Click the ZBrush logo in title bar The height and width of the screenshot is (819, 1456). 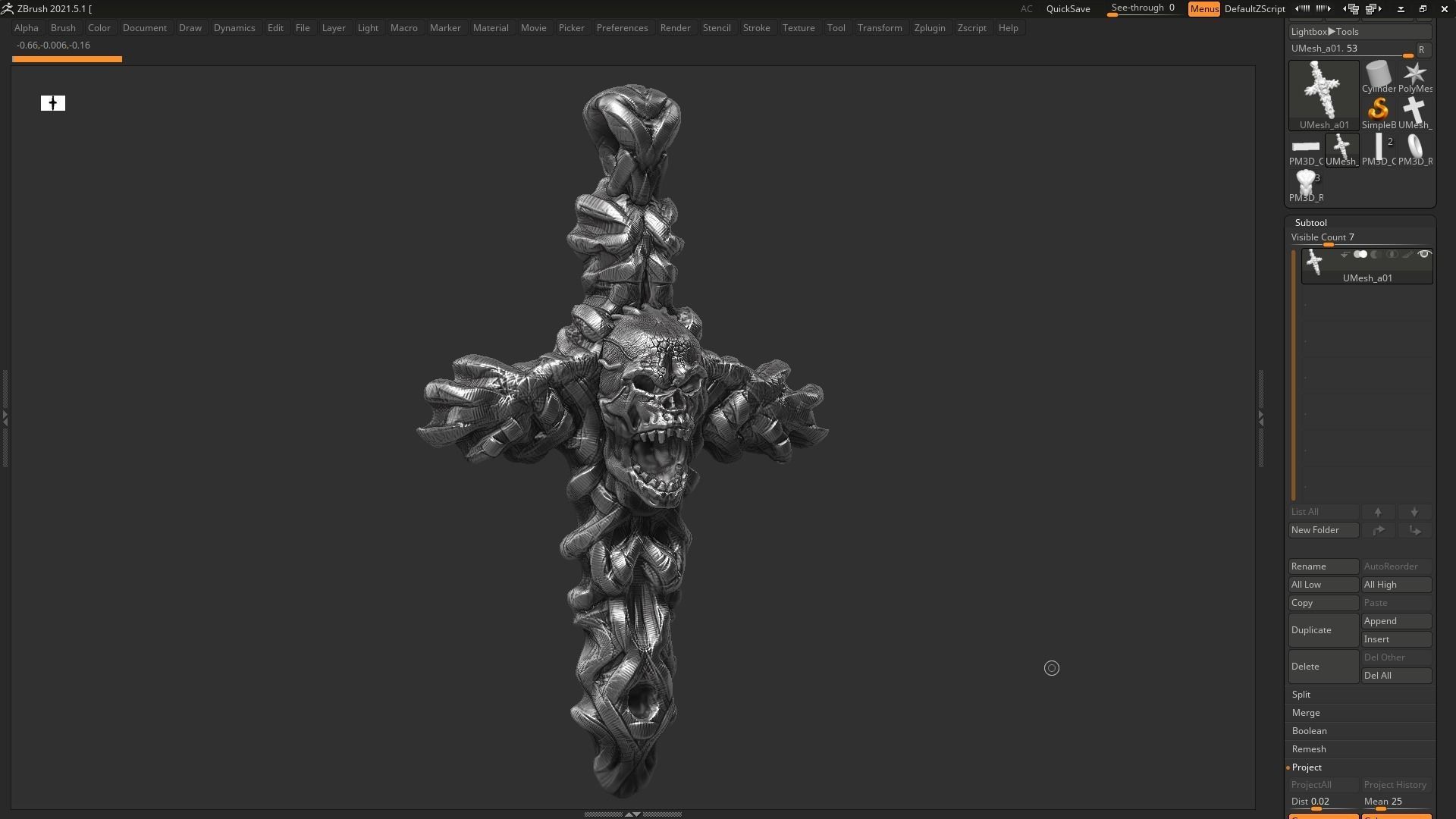[7, 8]
